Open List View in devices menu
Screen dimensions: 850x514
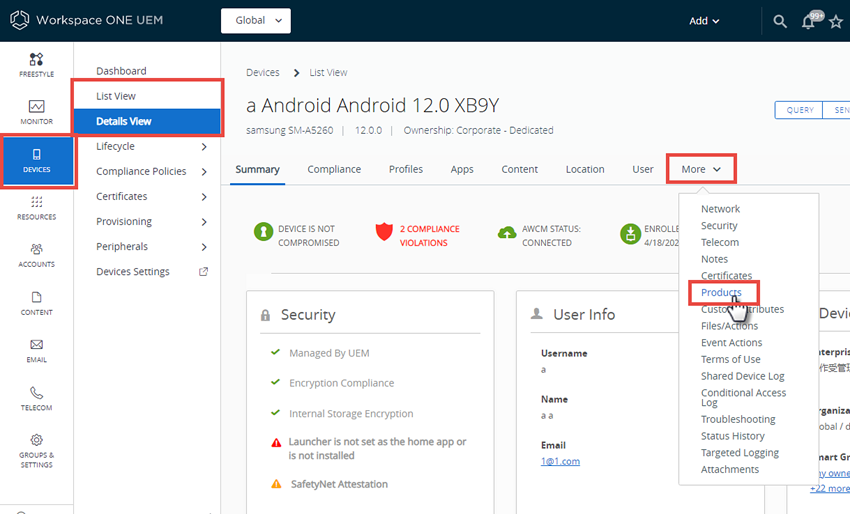[x=115, y=96]
